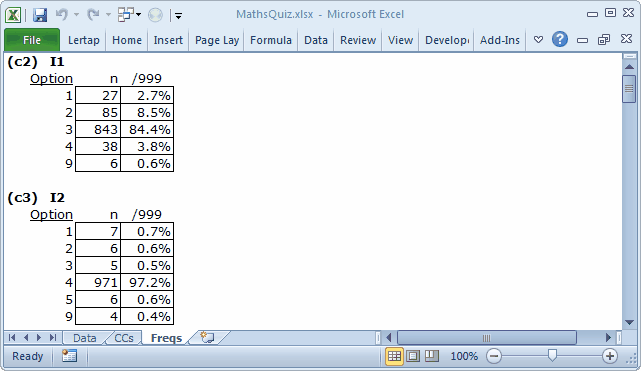Screen dimensions: 641x371
Task: Click the macro recording icon in status bar
Action: tap(69, 356)
